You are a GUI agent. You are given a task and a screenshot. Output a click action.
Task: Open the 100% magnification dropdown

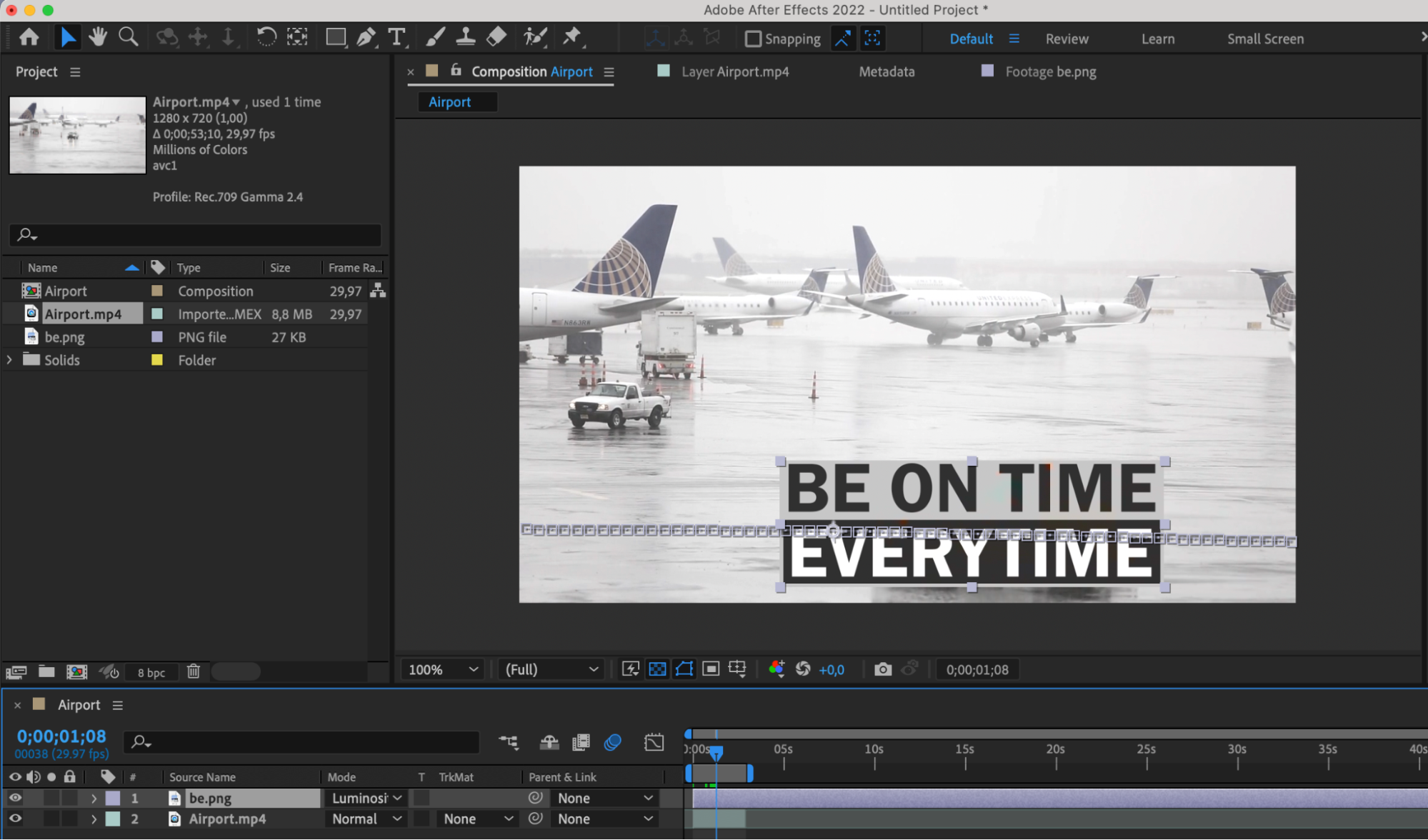(x=442, y=669)
